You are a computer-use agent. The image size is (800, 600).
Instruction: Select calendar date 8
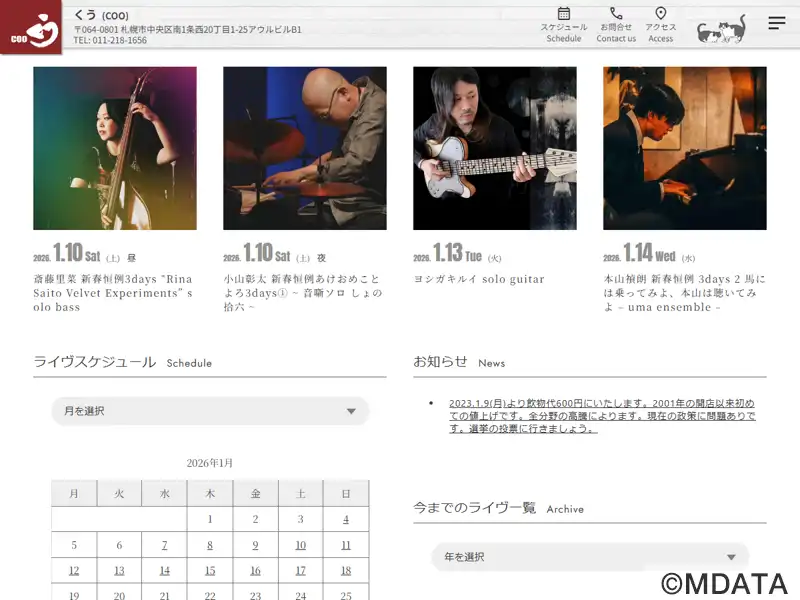coord(210,545)
